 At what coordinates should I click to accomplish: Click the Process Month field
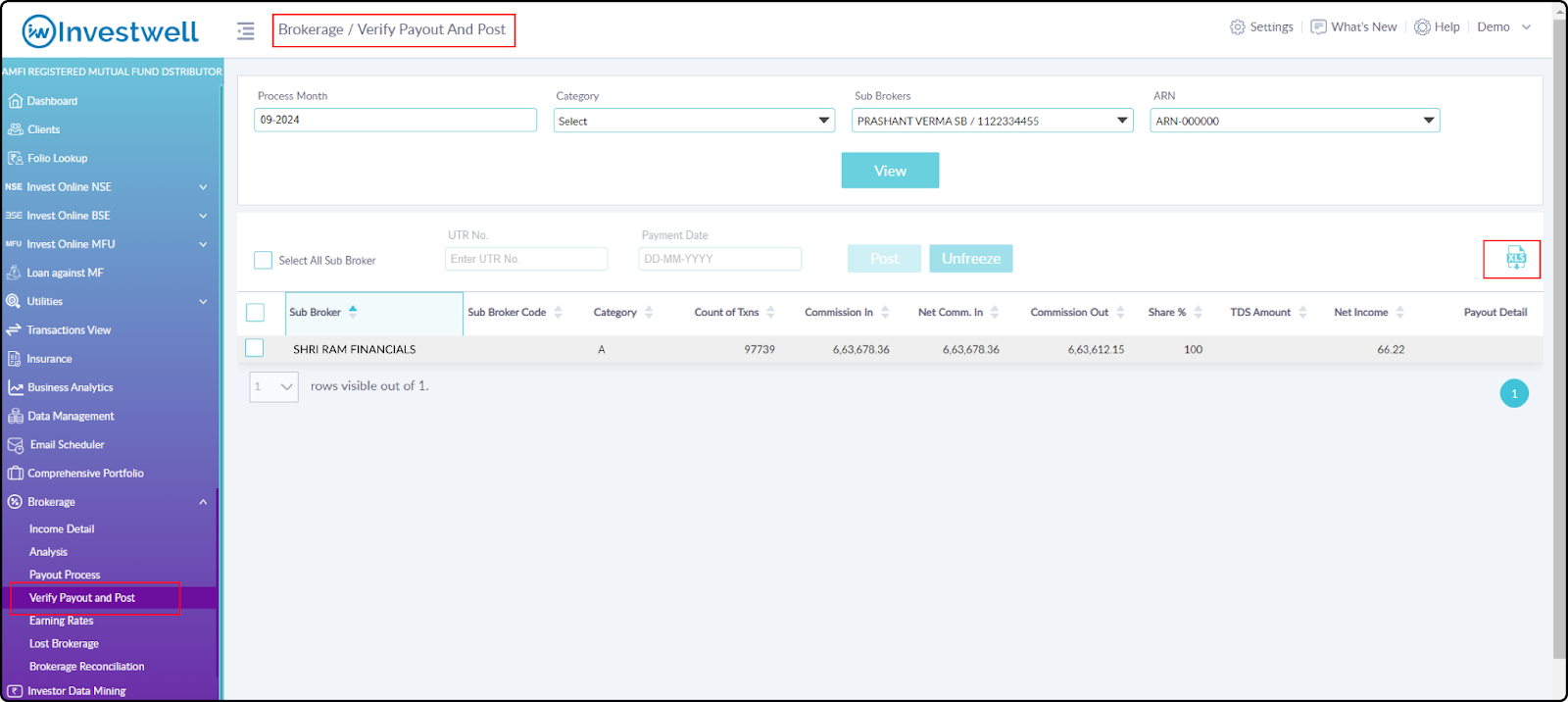tap(395, 120)
